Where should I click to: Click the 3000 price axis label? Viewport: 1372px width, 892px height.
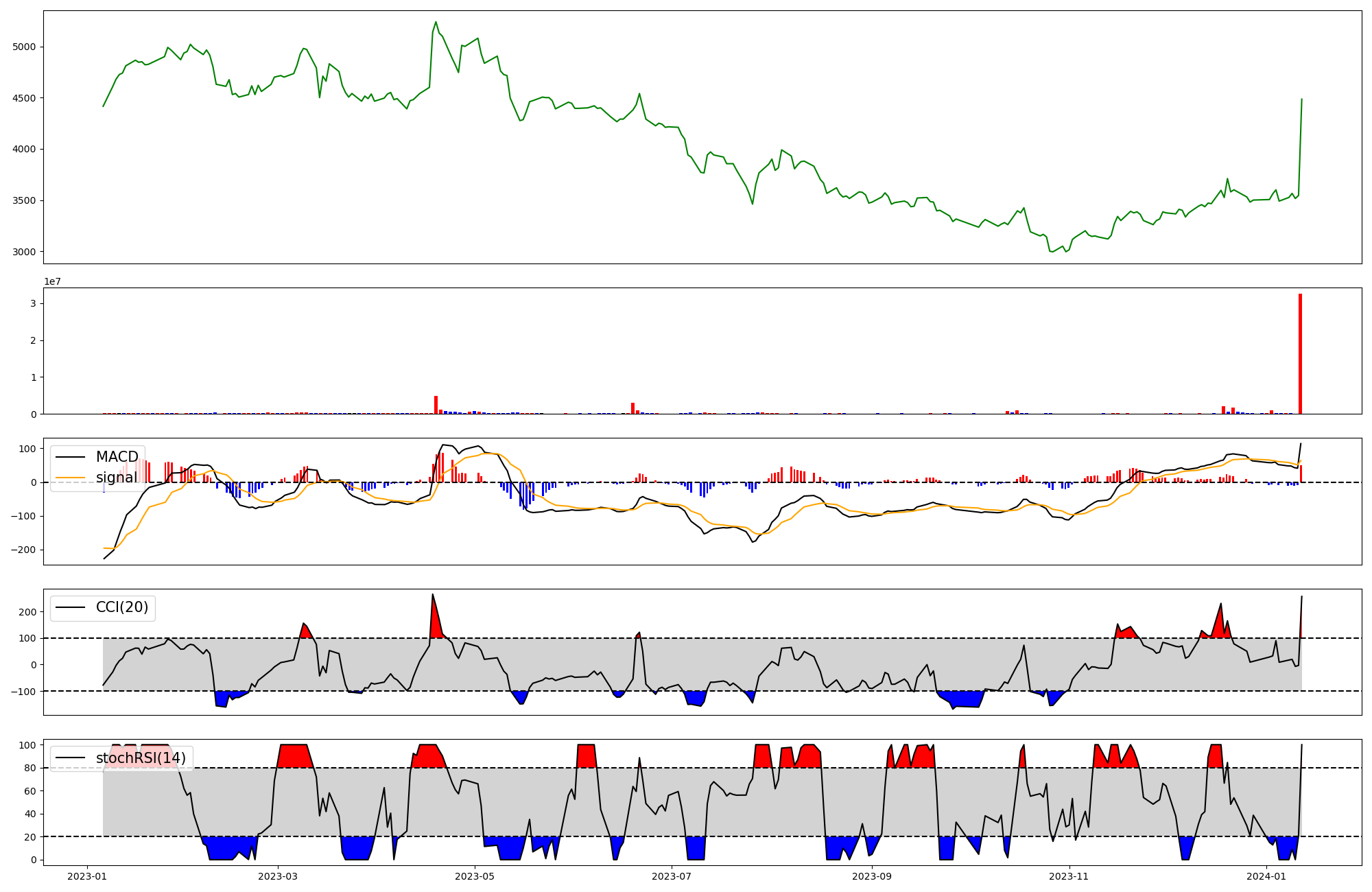coord(25,252)
